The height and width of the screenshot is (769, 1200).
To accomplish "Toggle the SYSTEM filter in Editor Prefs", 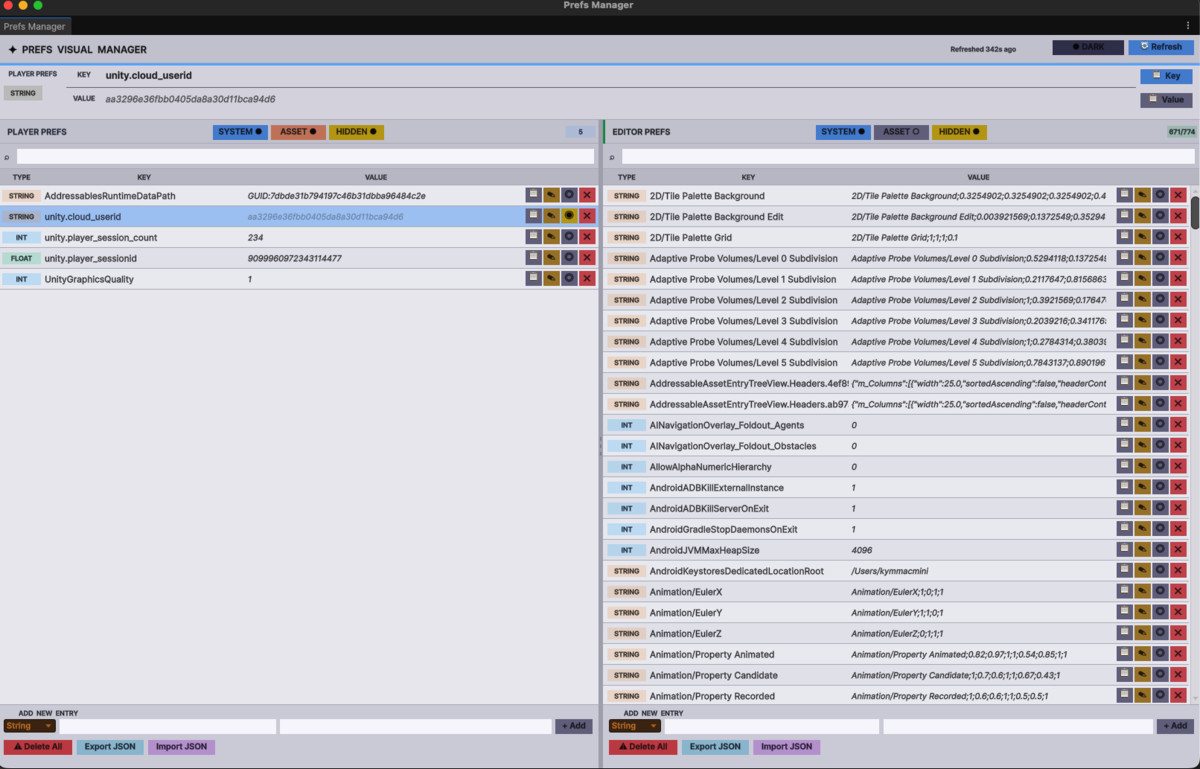I will 843,132.
